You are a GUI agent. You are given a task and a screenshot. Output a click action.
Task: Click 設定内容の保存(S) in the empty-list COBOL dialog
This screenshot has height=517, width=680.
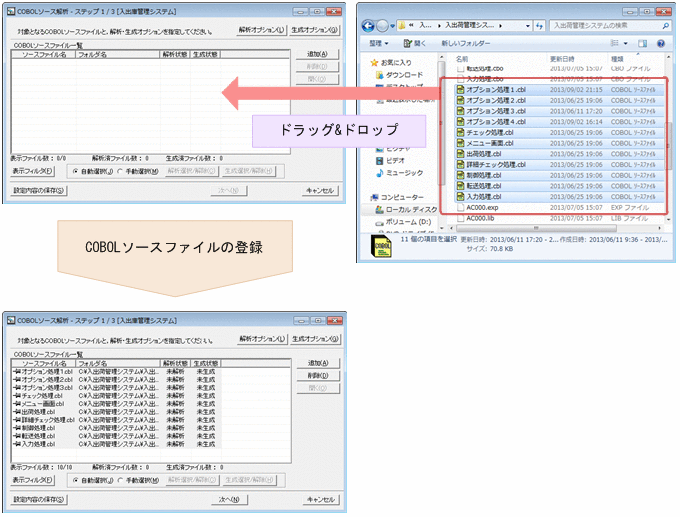click(x=39, y=191)
